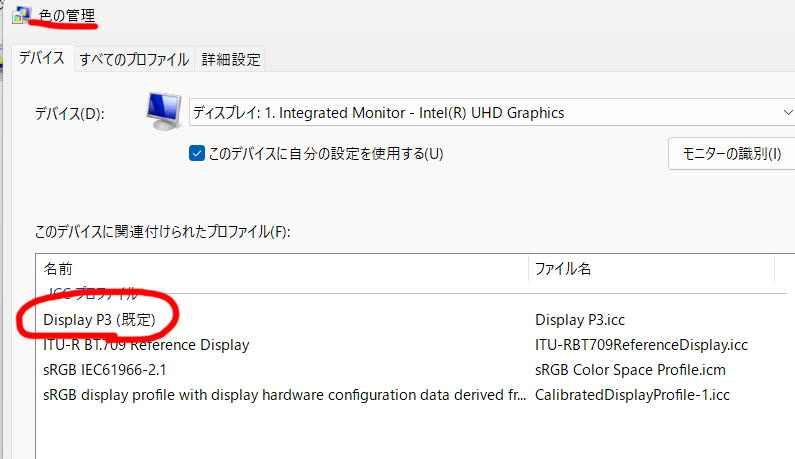Image resolution: width=795 pixels, height=459 pixels.
Task: Select the sRGB IEC61966-2.1 profile
Action: [104, 370]
